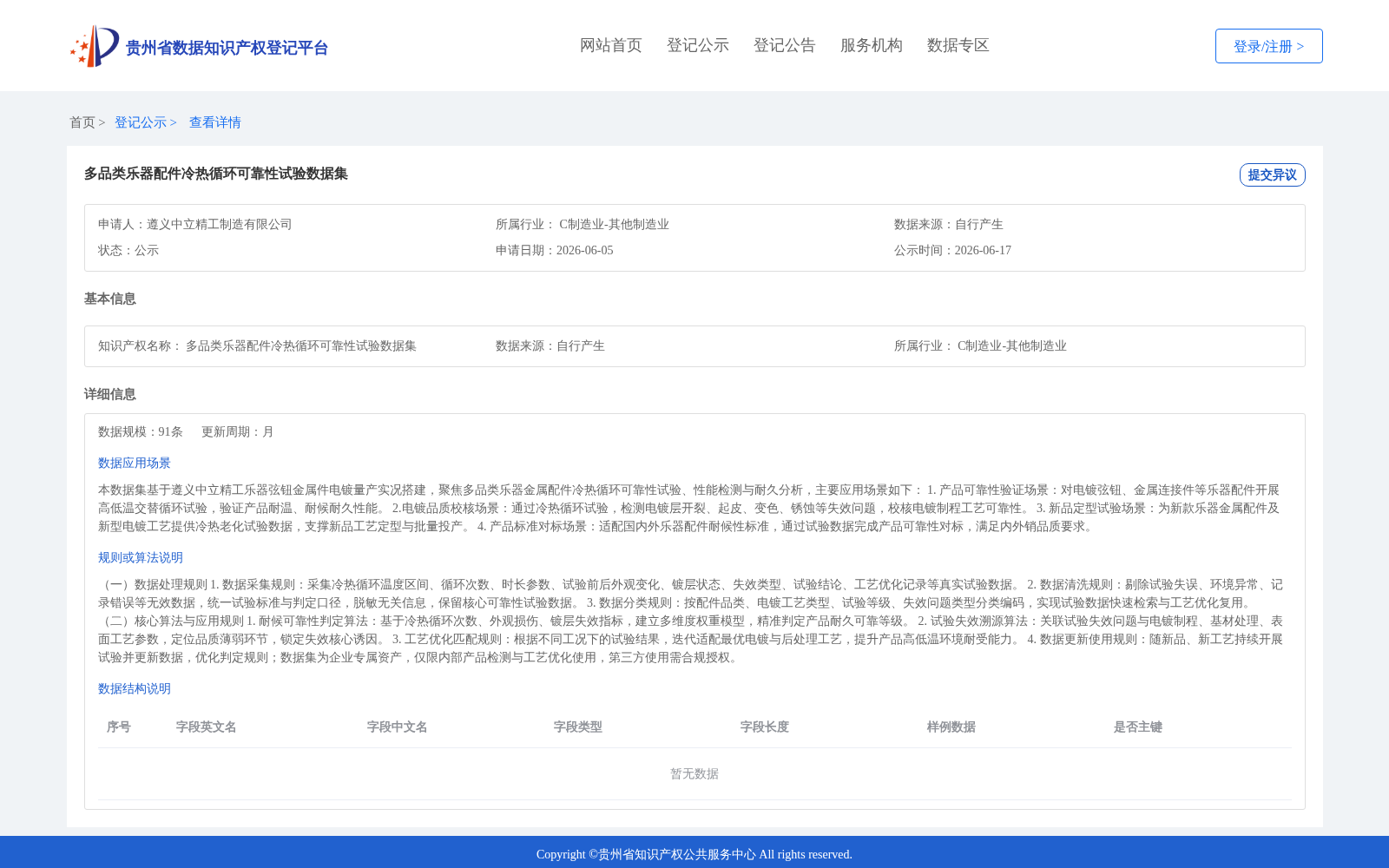
Task: Click 数据来源：自行产生 under 基本信息
Action: (550, 345)
